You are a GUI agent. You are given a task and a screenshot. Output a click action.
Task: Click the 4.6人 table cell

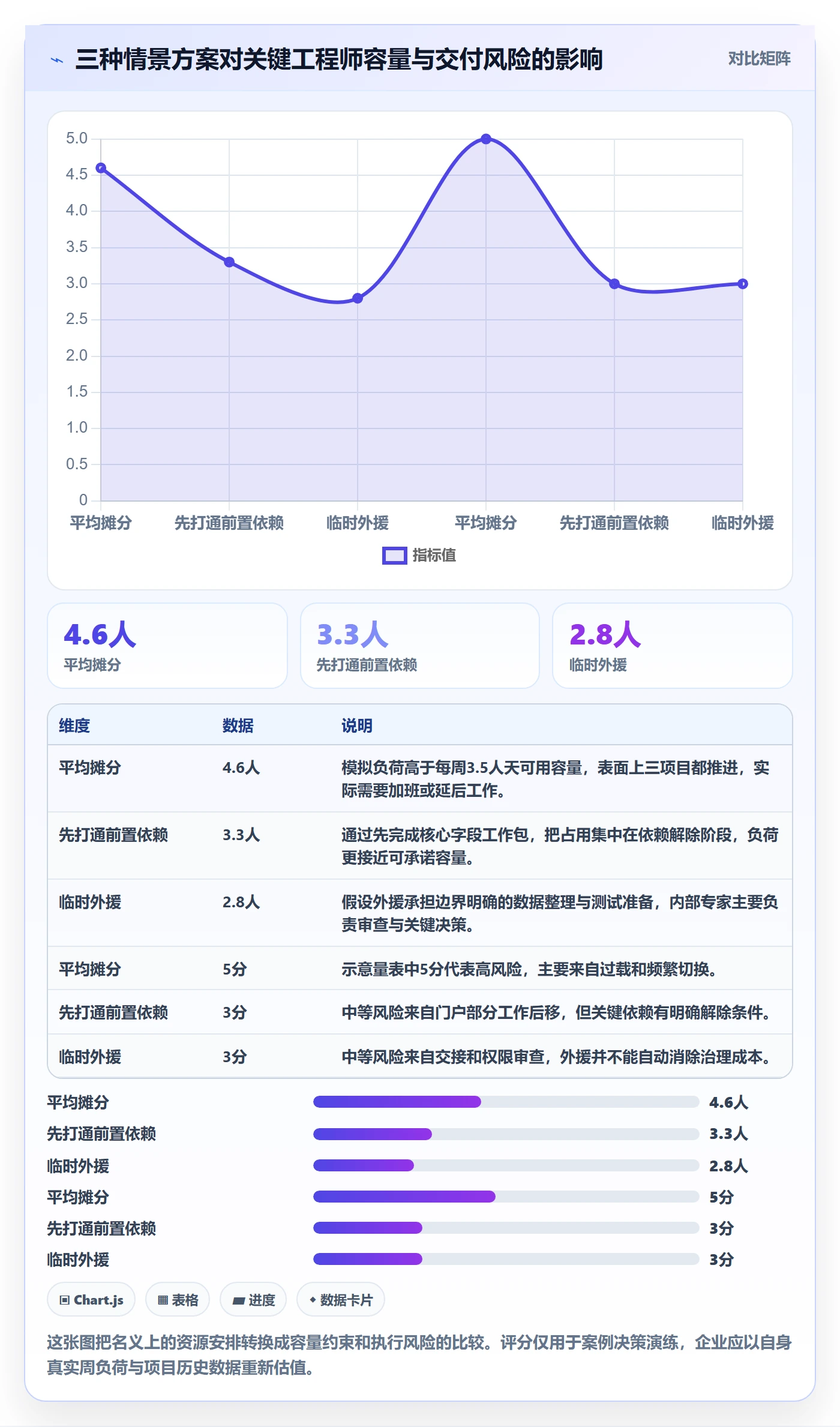(241, 768)
